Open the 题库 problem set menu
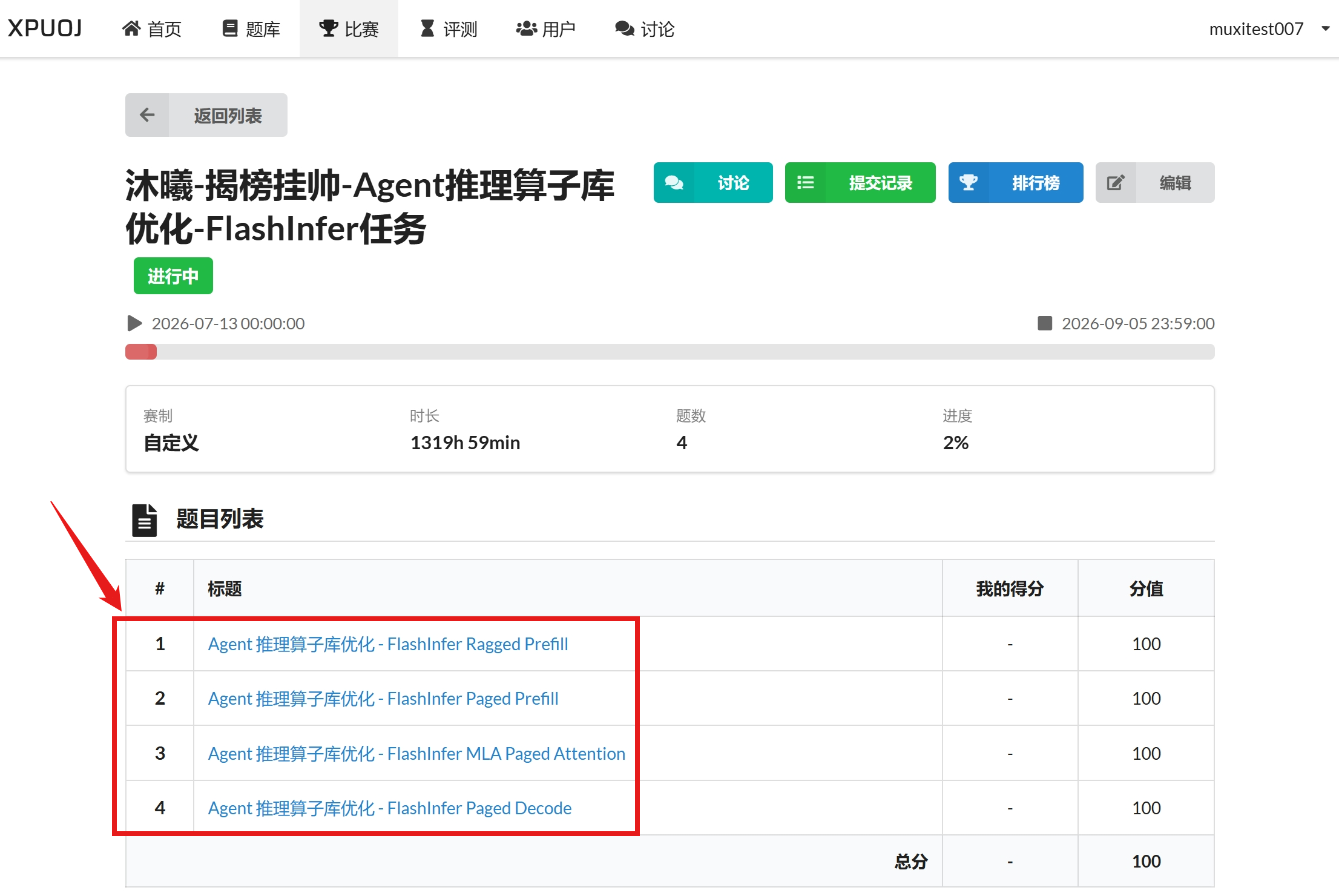1339x896 pixels. (x=251, y=28)
